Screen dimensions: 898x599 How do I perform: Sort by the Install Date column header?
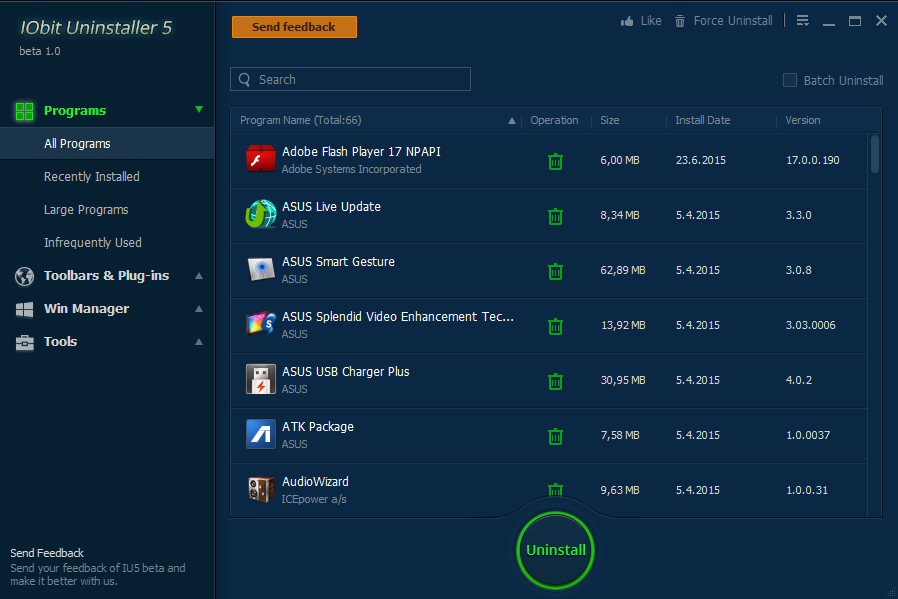pos(702,120)
